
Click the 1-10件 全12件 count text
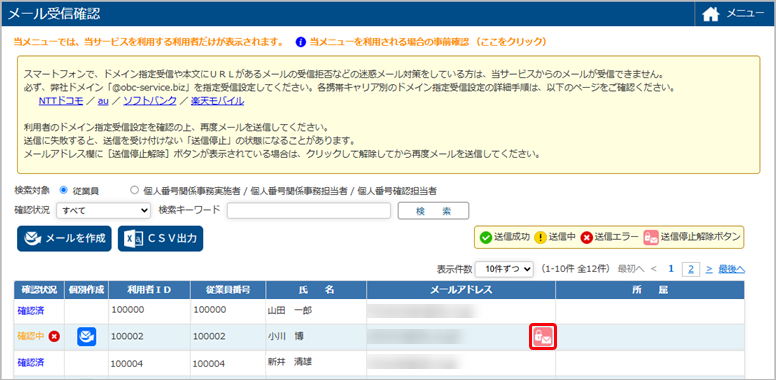[575, 269]
